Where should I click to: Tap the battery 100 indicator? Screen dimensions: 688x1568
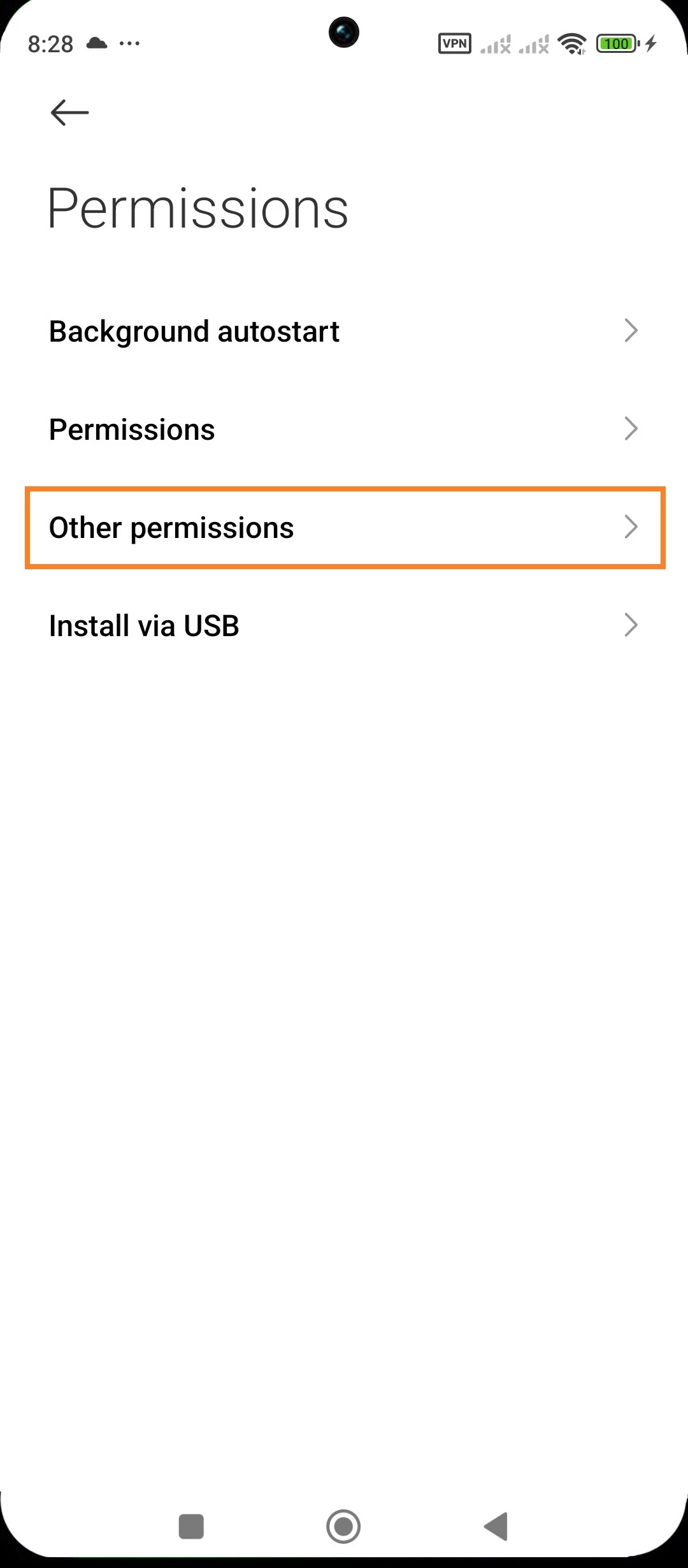(617, 43)
